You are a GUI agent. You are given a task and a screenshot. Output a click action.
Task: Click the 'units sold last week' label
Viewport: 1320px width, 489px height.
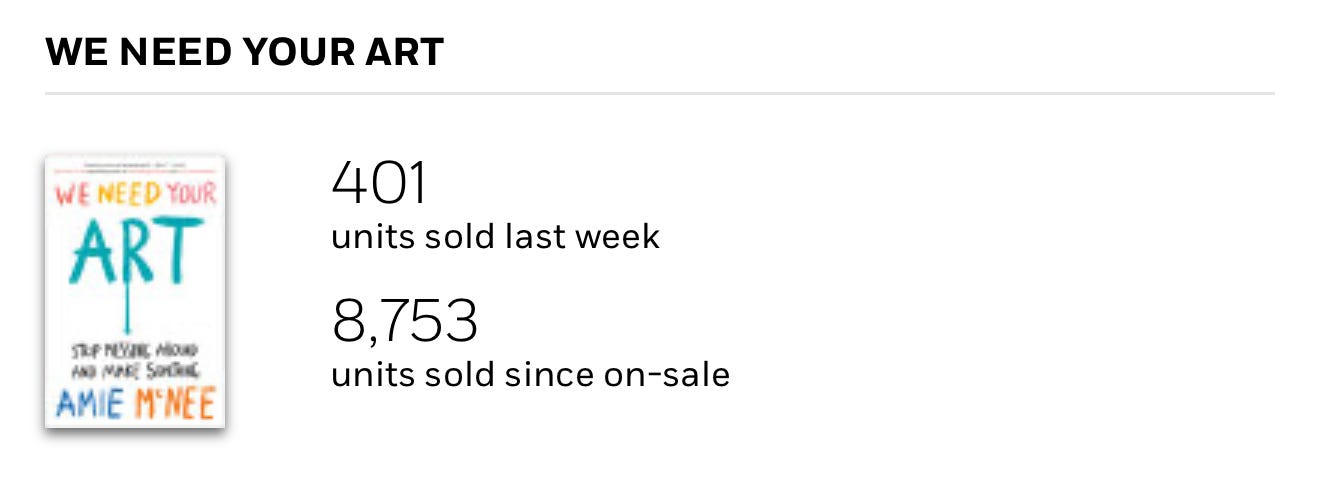[x=495, y=237]
